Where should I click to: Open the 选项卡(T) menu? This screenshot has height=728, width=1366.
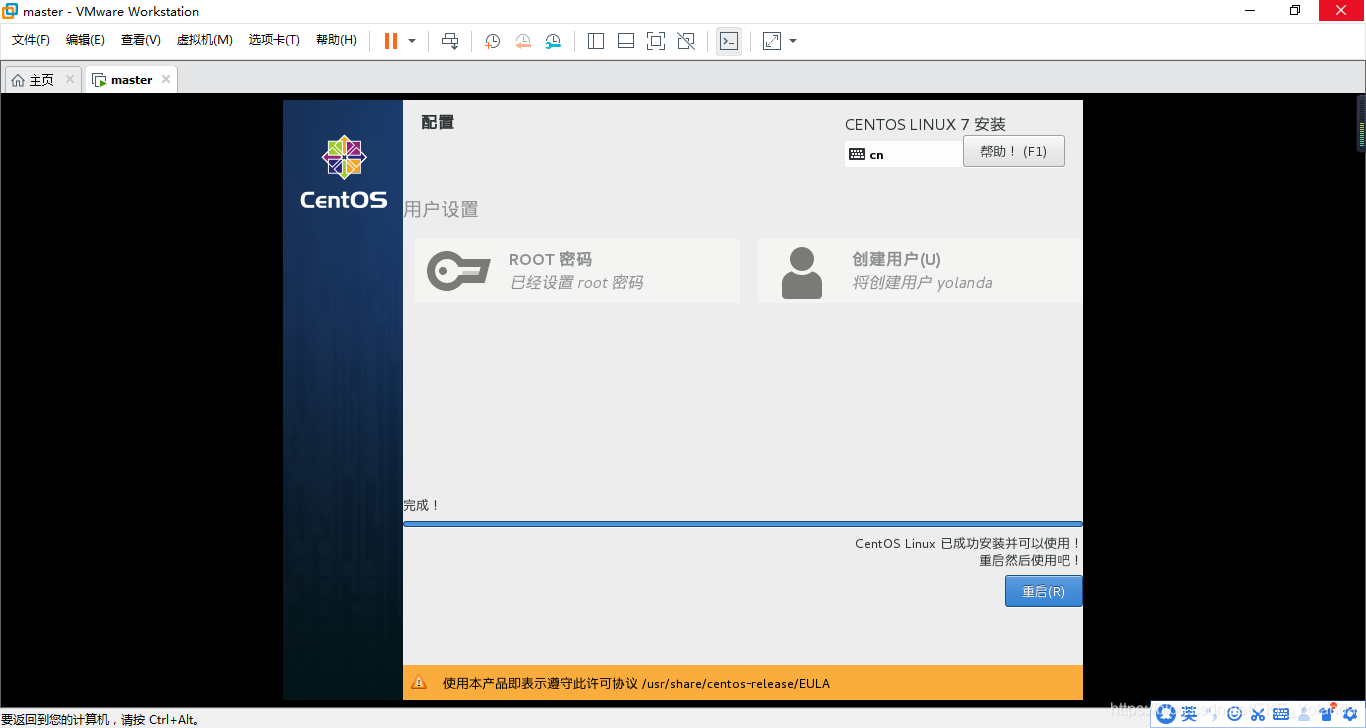(x=274, y=40)
